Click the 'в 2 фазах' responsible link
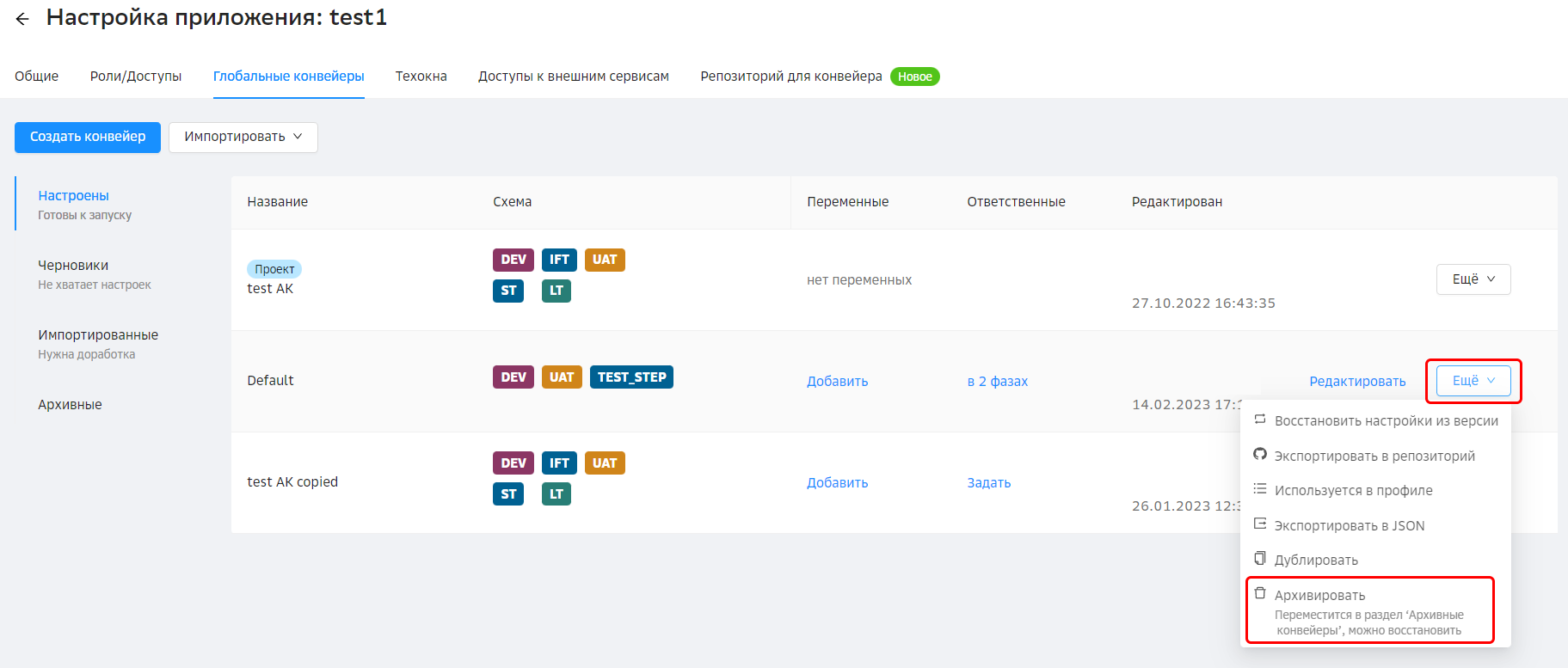1568x668 pixels. click(x=997, y=382)
